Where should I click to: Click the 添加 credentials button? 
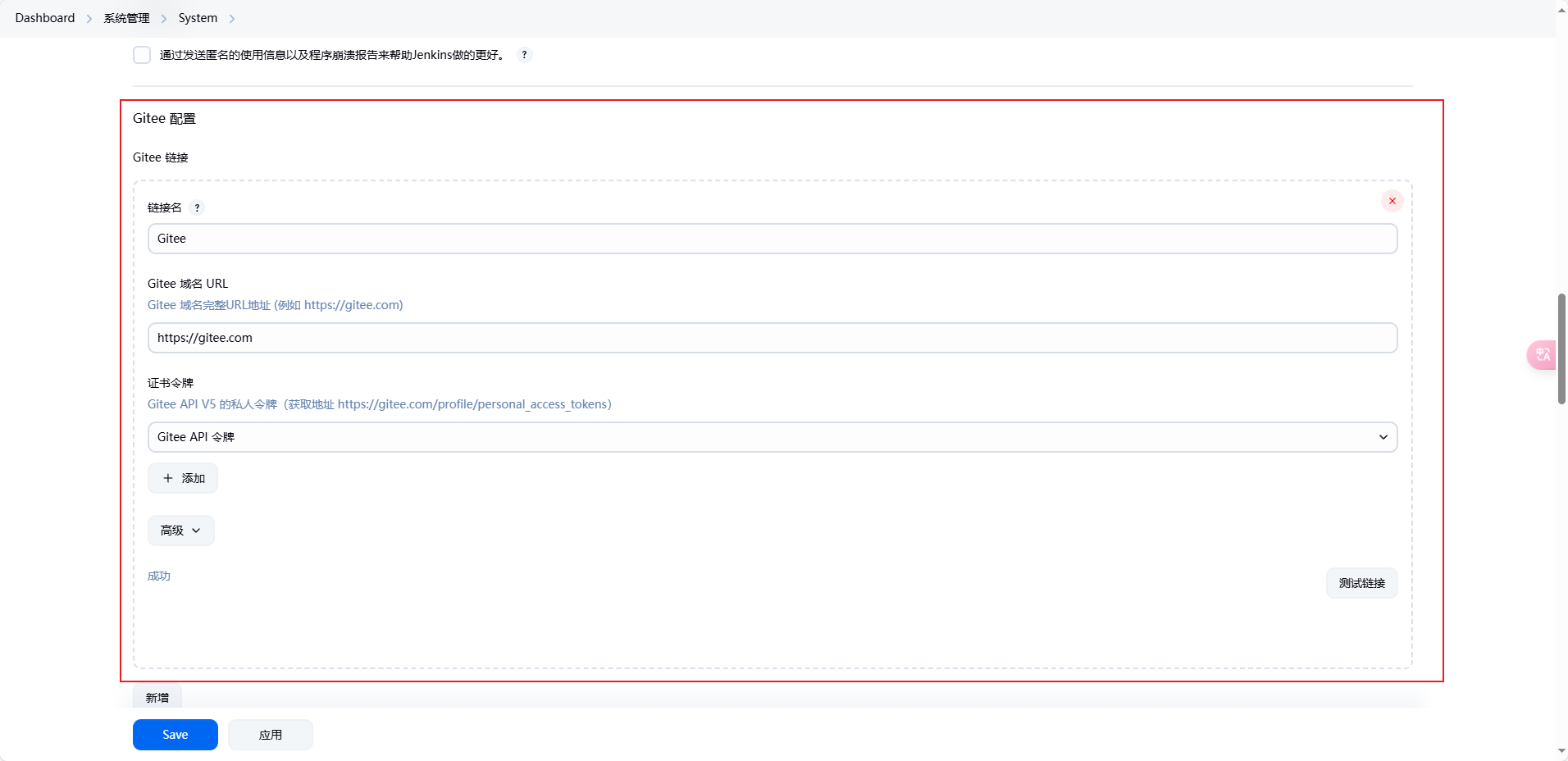[x=183, y=478]
